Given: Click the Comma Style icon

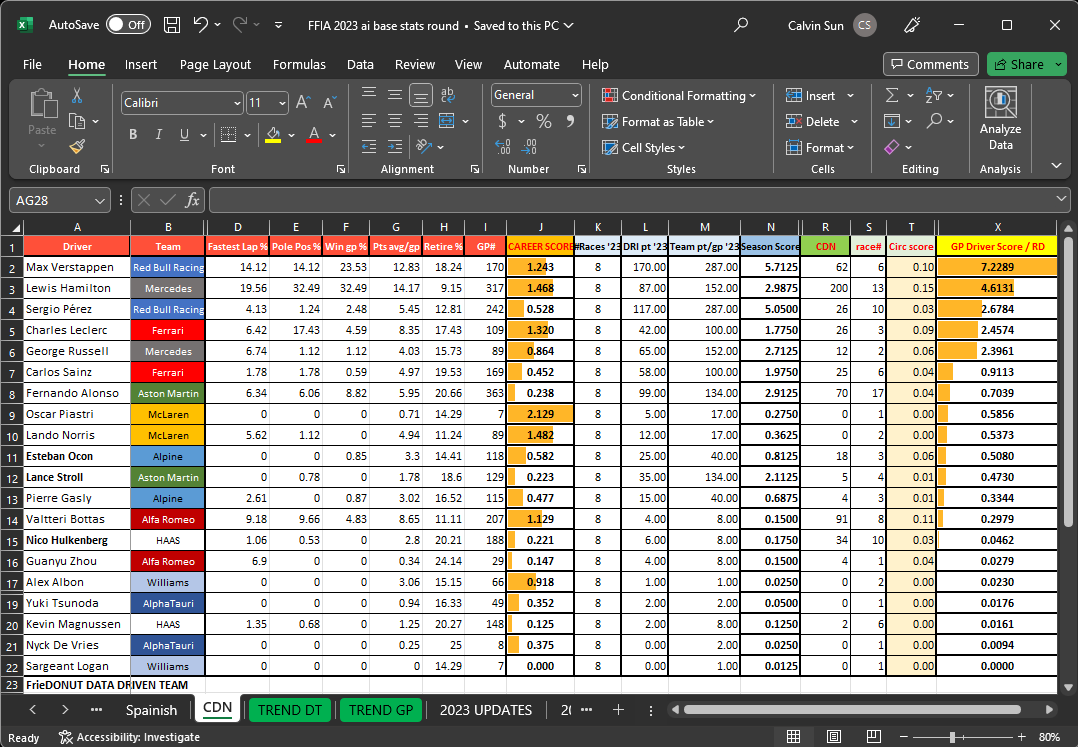Looking at the screenshot, I should pos(570,122).
